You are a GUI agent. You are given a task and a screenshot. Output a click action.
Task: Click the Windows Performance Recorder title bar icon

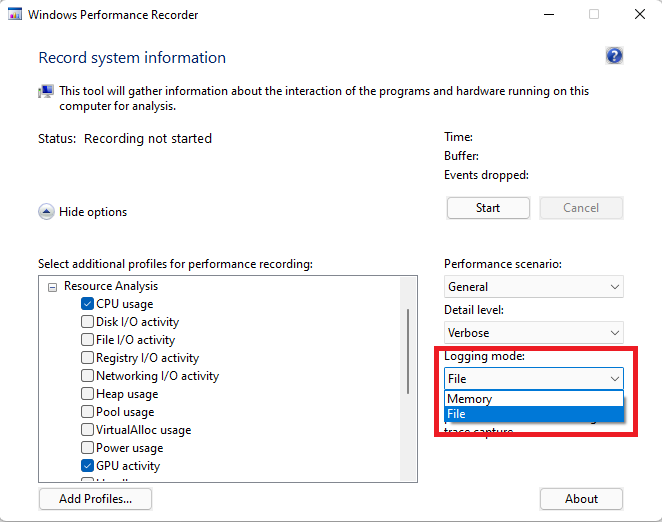point(15,14)
